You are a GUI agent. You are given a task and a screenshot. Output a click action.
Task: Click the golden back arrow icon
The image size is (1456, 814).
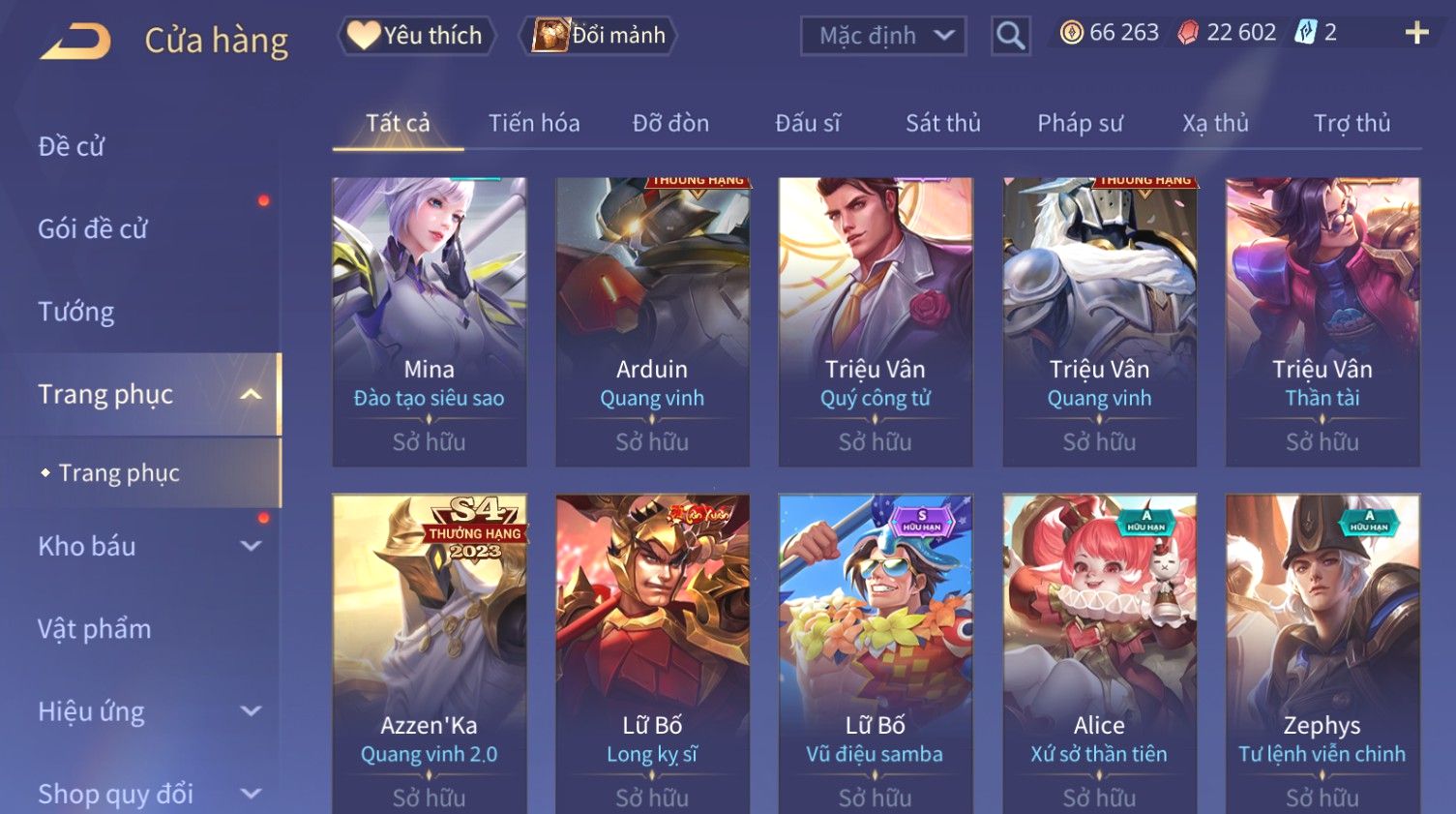(75, 42)
